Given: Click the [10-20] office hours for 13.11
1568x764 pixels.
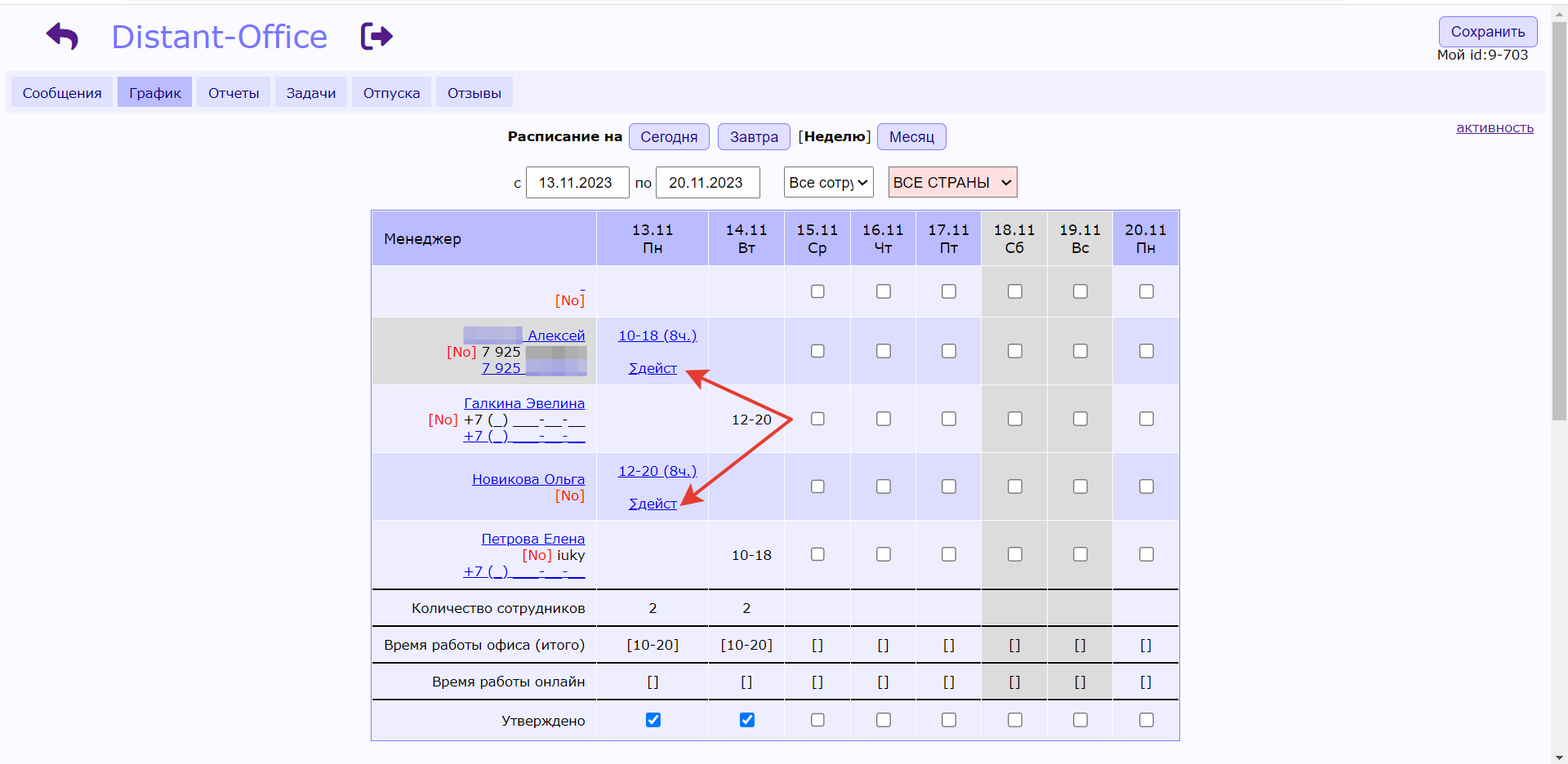Looking at the screenshot, I should 653,645.
